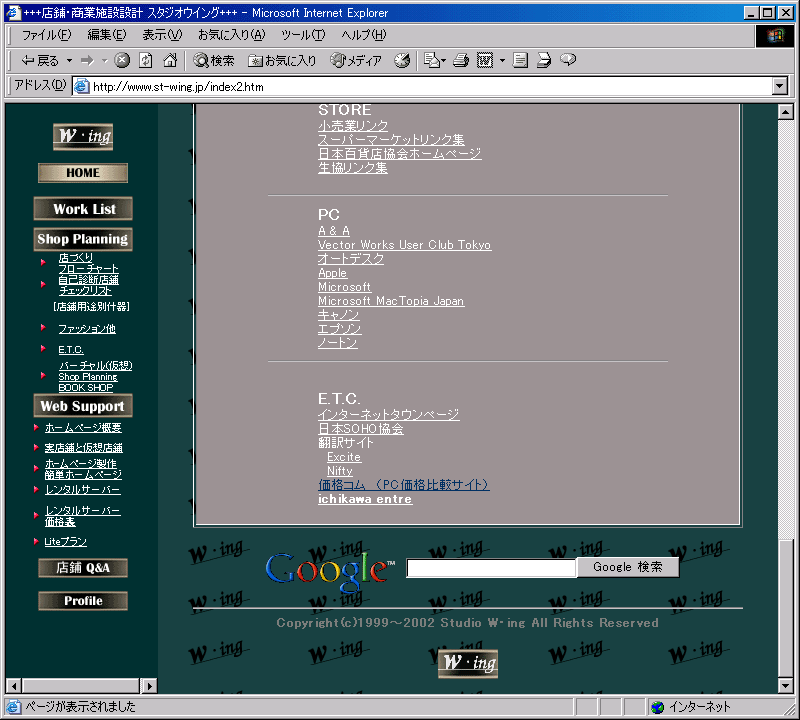Open the バーチャル(仮想) Shop Planning BOOK SHOP link
Image resolution: width=800 pixels, height=720 pixels.
click(x=95, y=377)
